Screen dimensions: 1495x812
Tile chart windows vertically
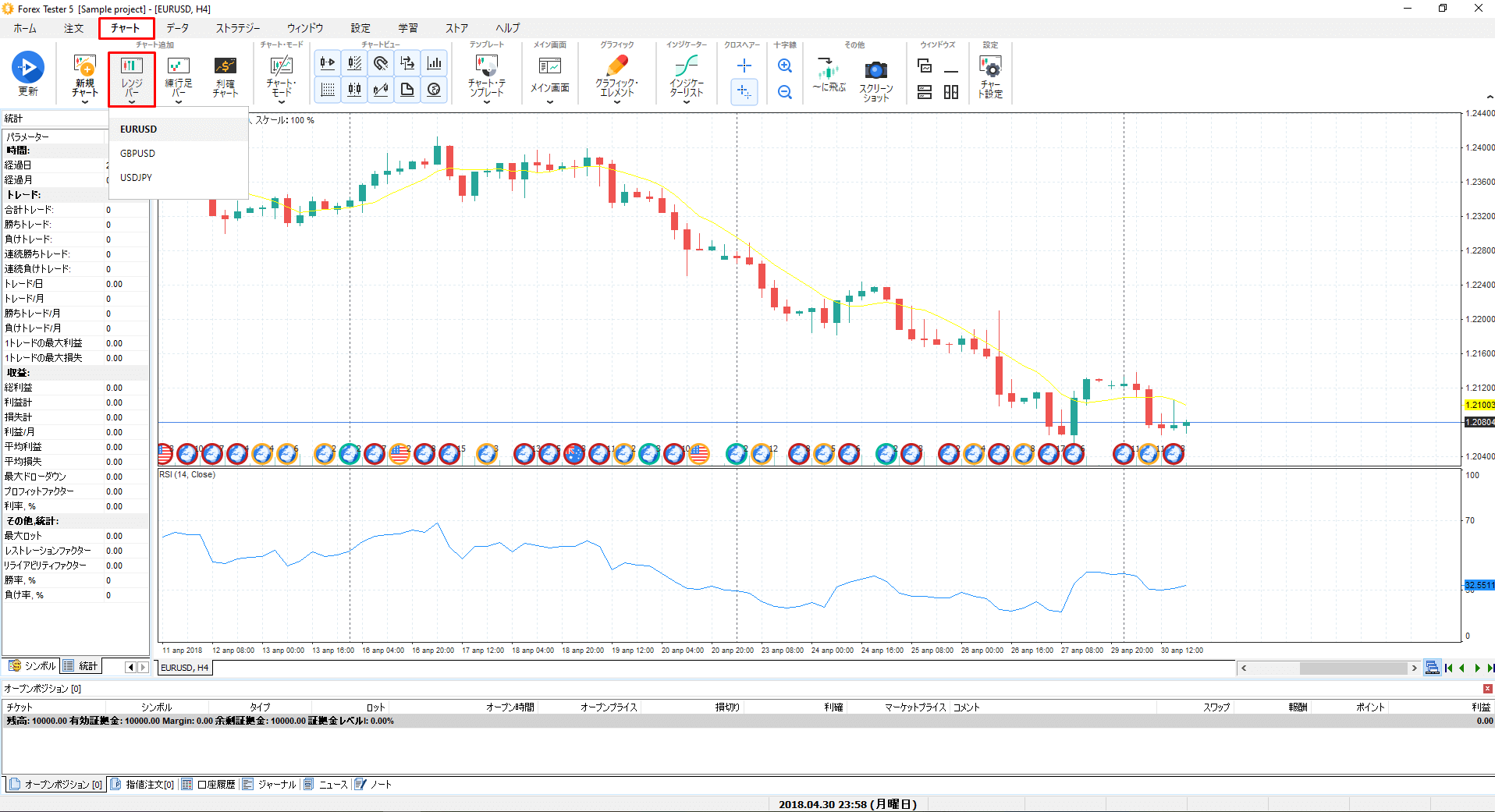[x=951, y=93]
